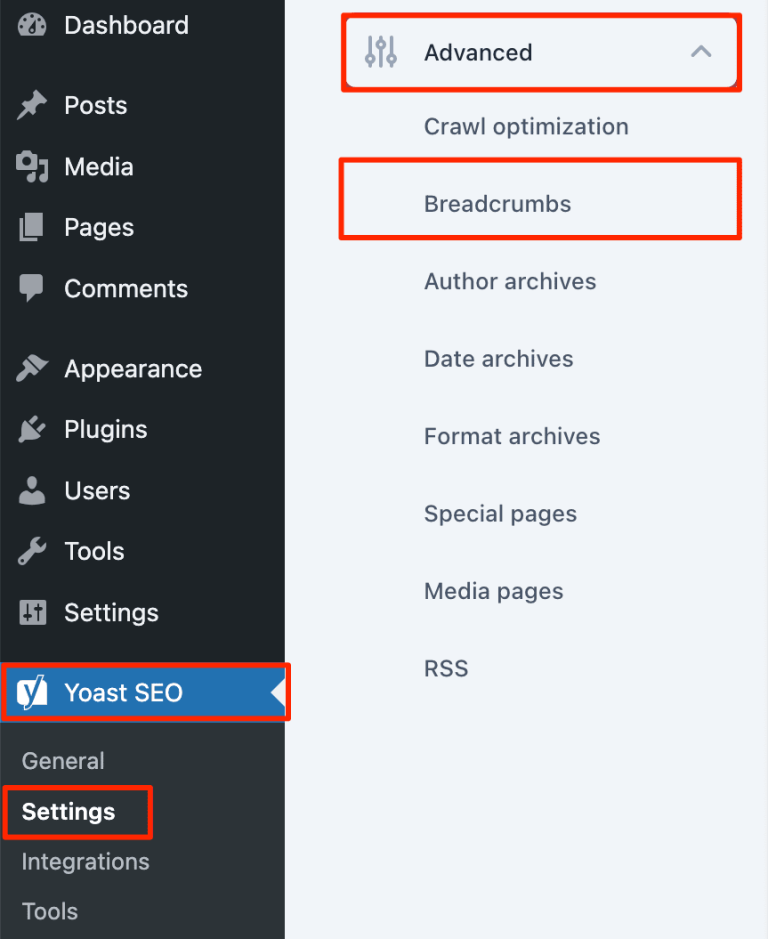Click the Users person icon
The width and height of the screenshot is (768, 939).
[x=31, y=490]
